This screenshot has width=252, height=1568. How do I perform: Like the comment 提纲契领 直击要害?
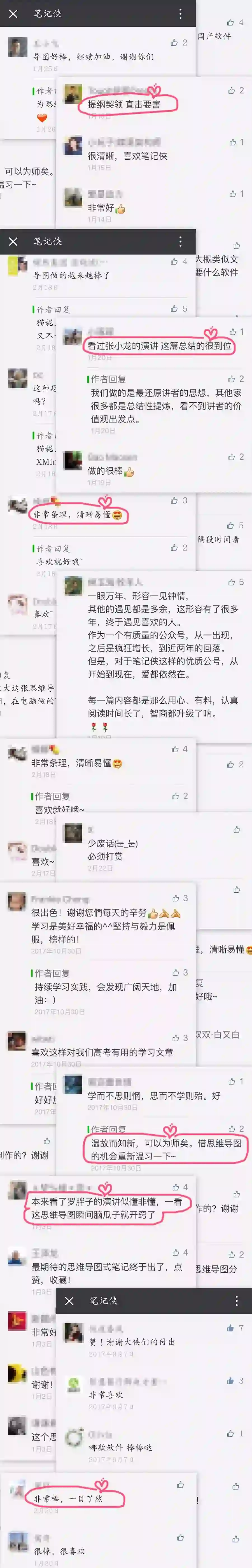(x=232, y=90)
